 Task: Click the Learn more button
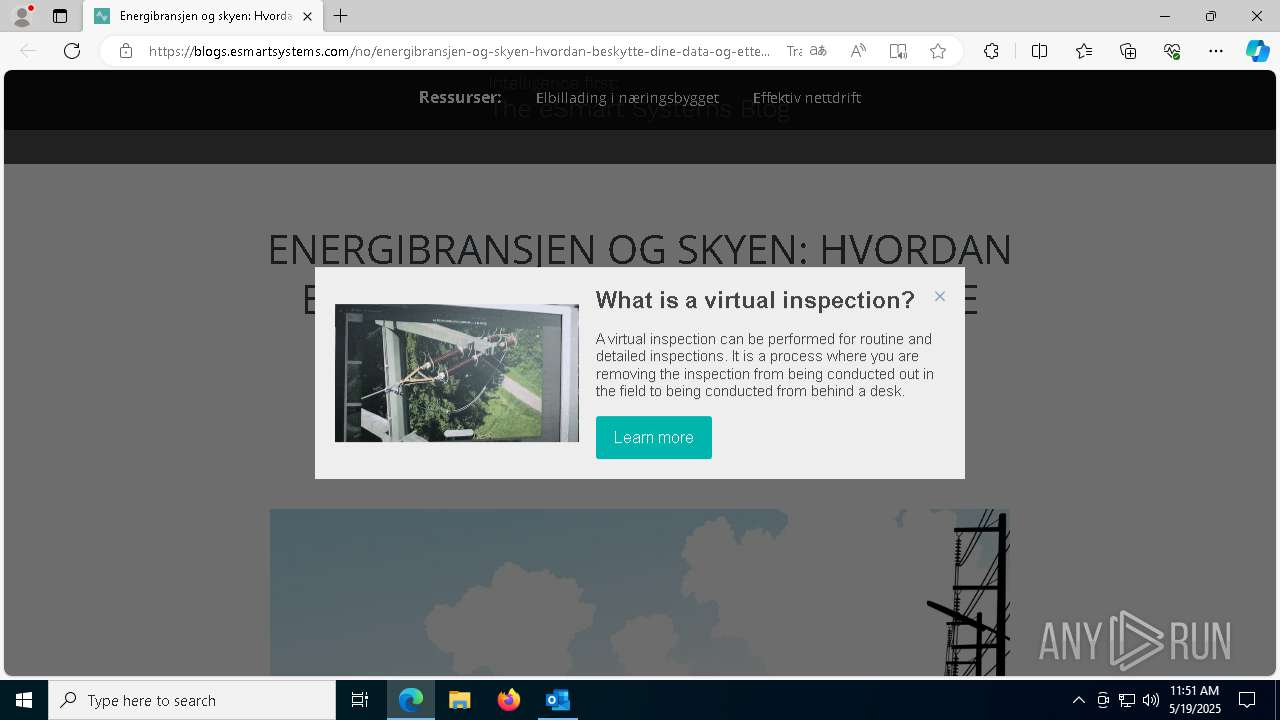[654, 437]
